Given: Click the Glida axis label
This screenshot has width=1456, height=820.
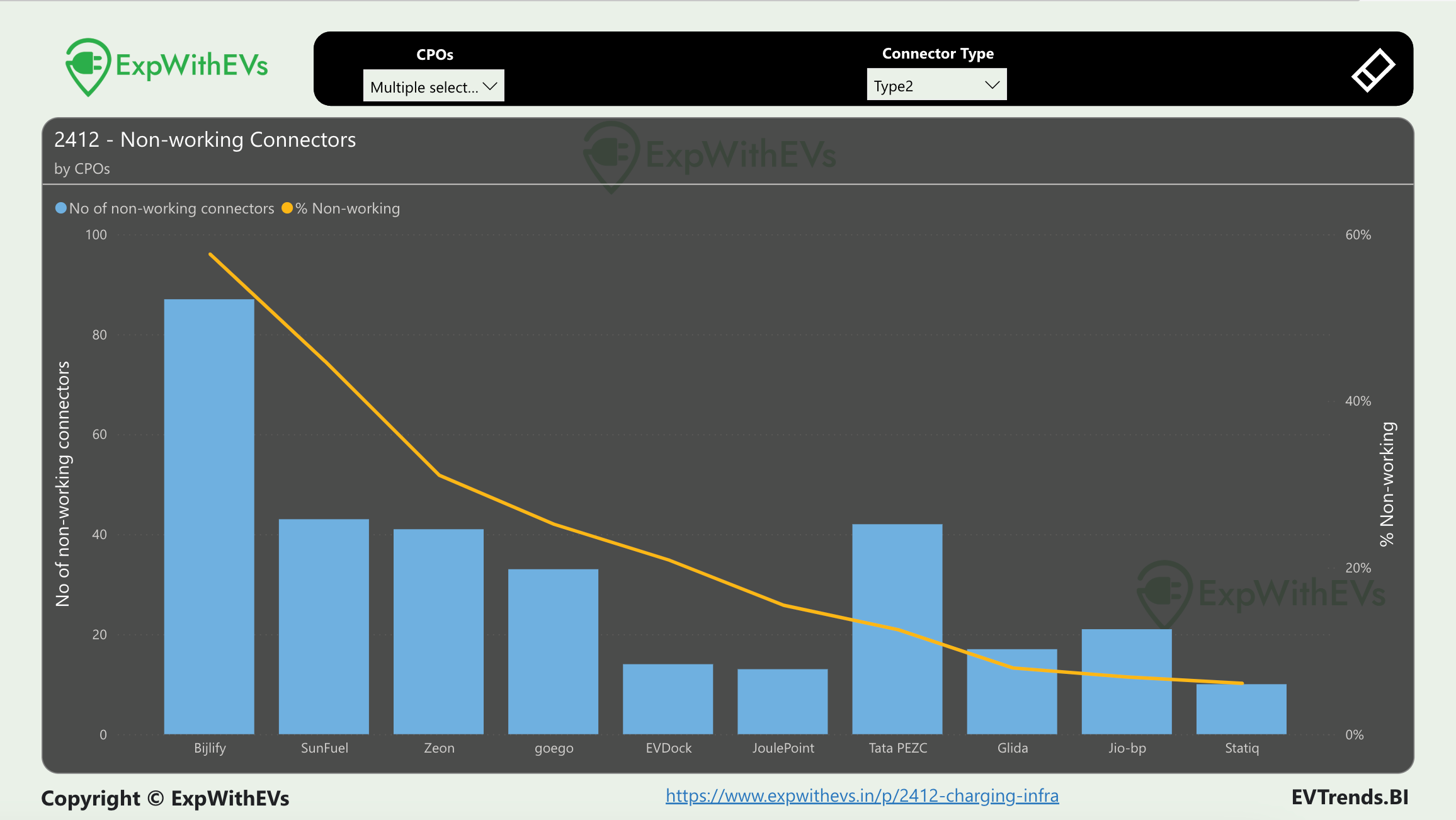Looking at the screenshot, I should (x=1013, y=748).
